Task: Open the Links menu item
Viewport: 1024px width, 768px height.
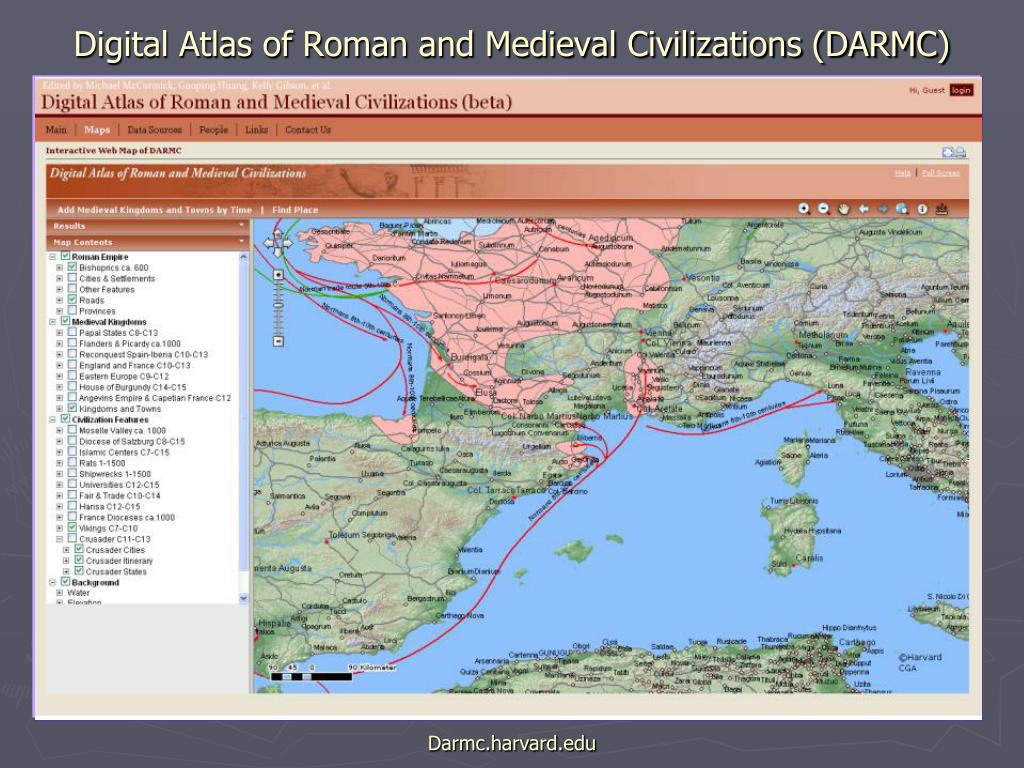Action: click(257, 130)
